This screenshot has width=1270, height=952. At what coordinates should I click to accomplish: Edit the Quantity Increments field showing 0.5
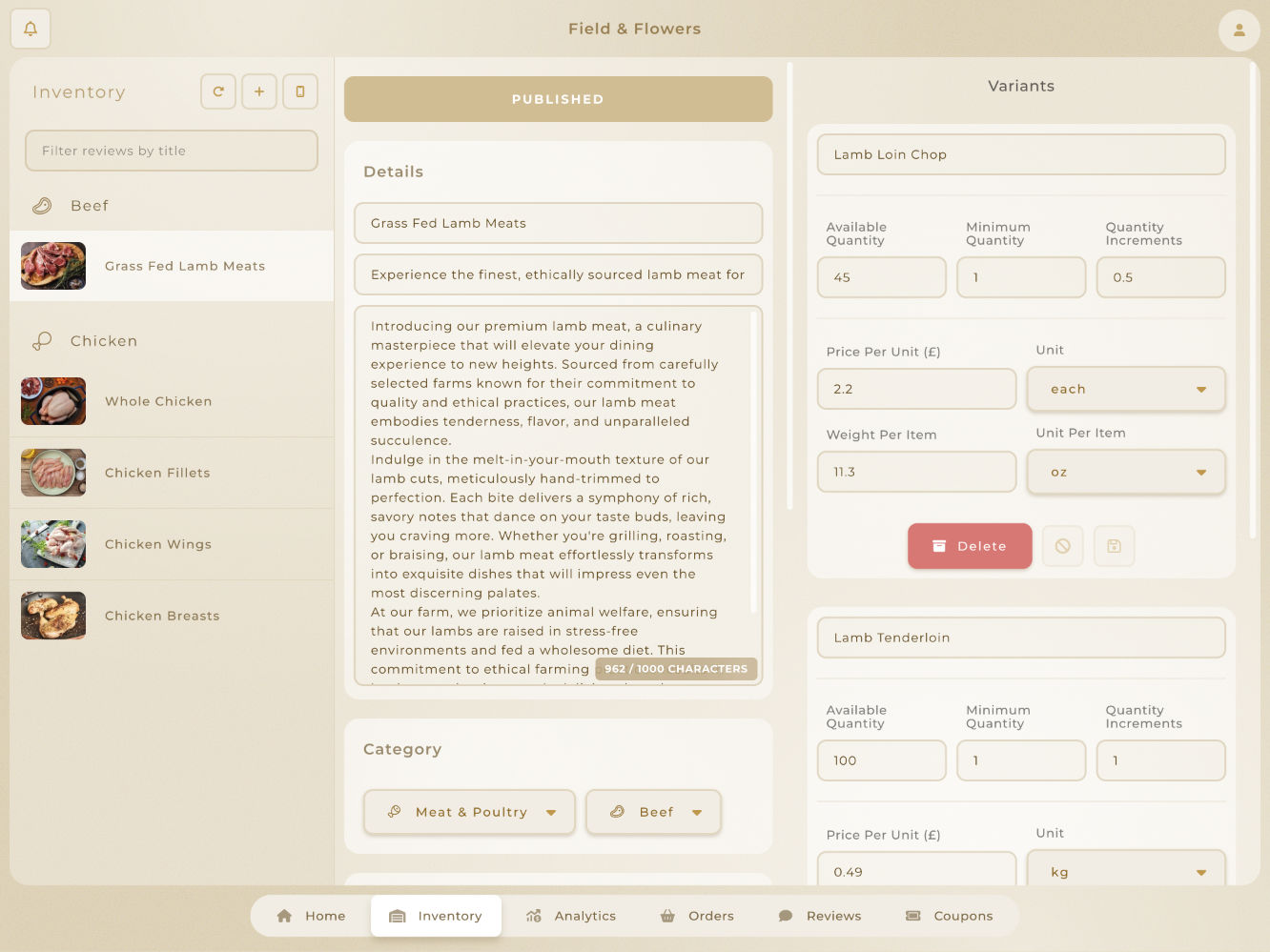[x=1161, y=277]
